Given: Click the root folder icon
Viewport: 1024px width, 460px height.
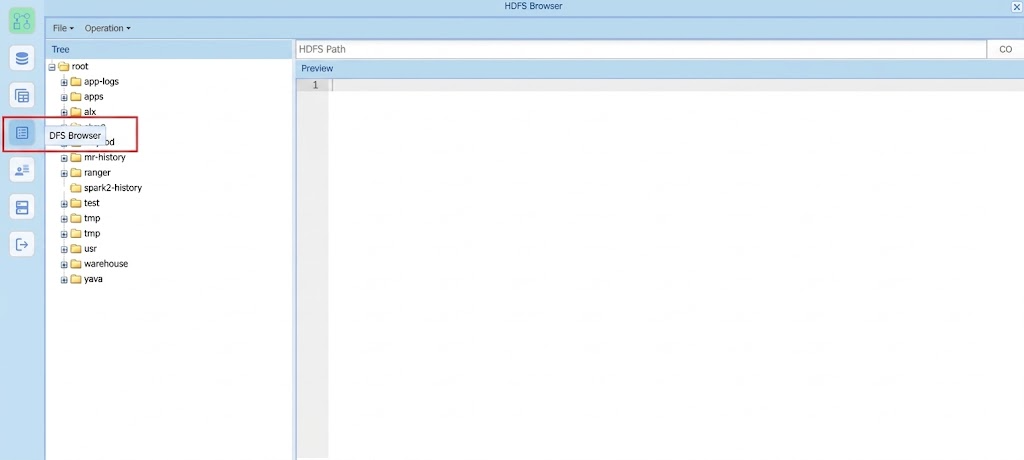Looking at the screenshot, I should coord(63,66).
